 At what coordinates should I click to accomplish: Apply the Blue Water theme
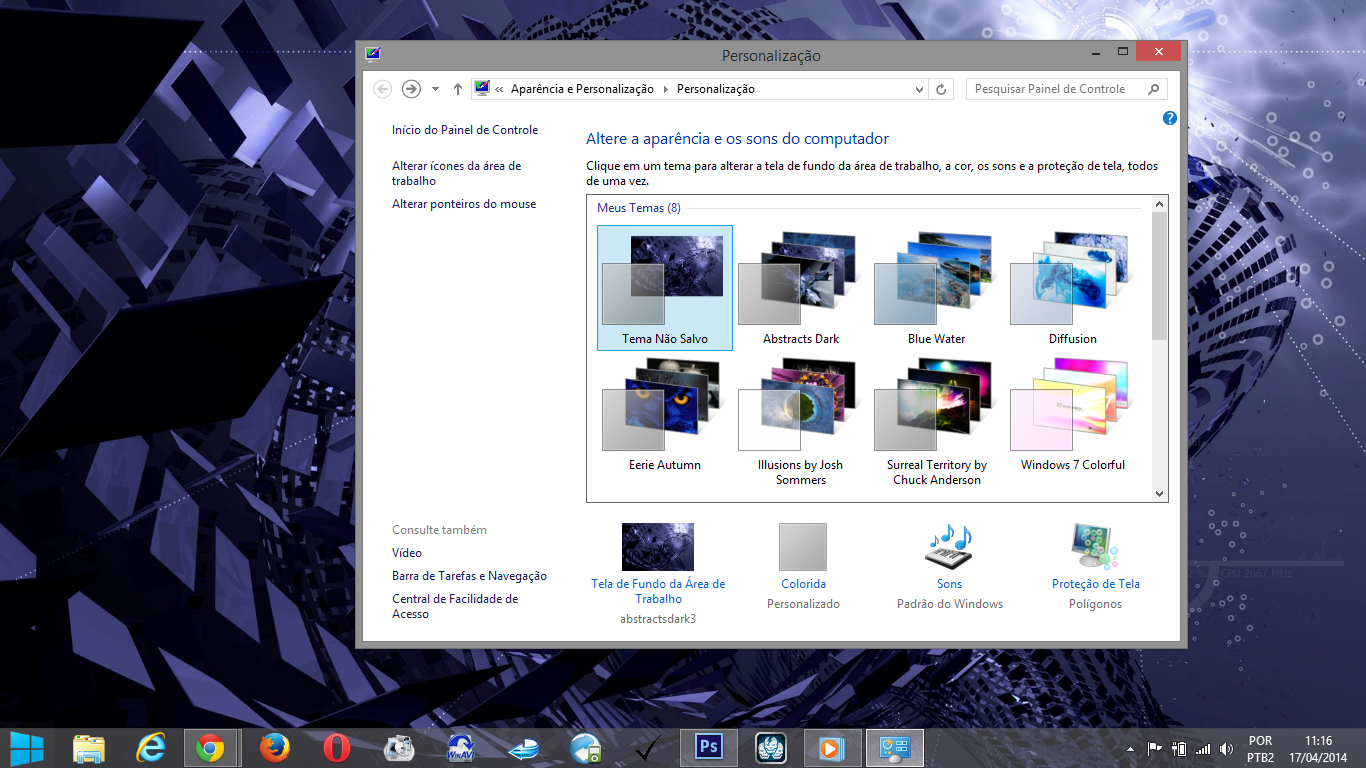(x=937, y=288)
